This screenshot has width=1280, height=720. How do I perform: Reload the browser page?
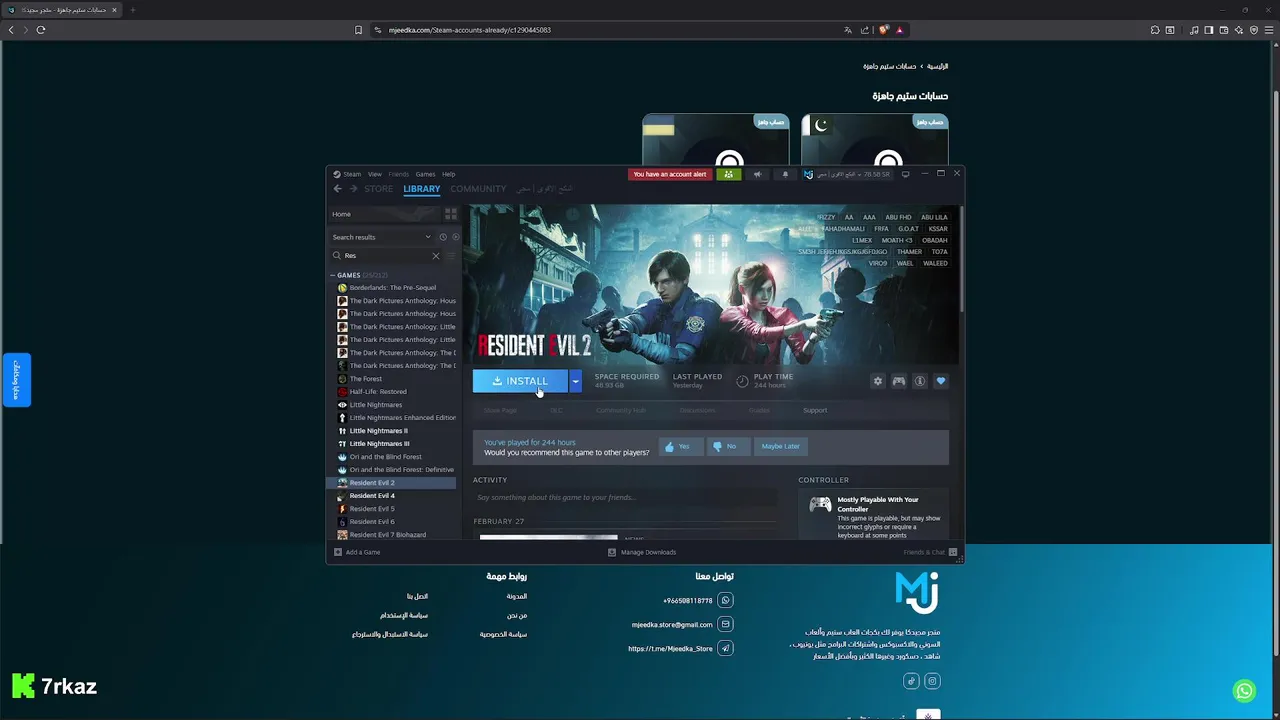pyautogui.click(x=41, y=30)
